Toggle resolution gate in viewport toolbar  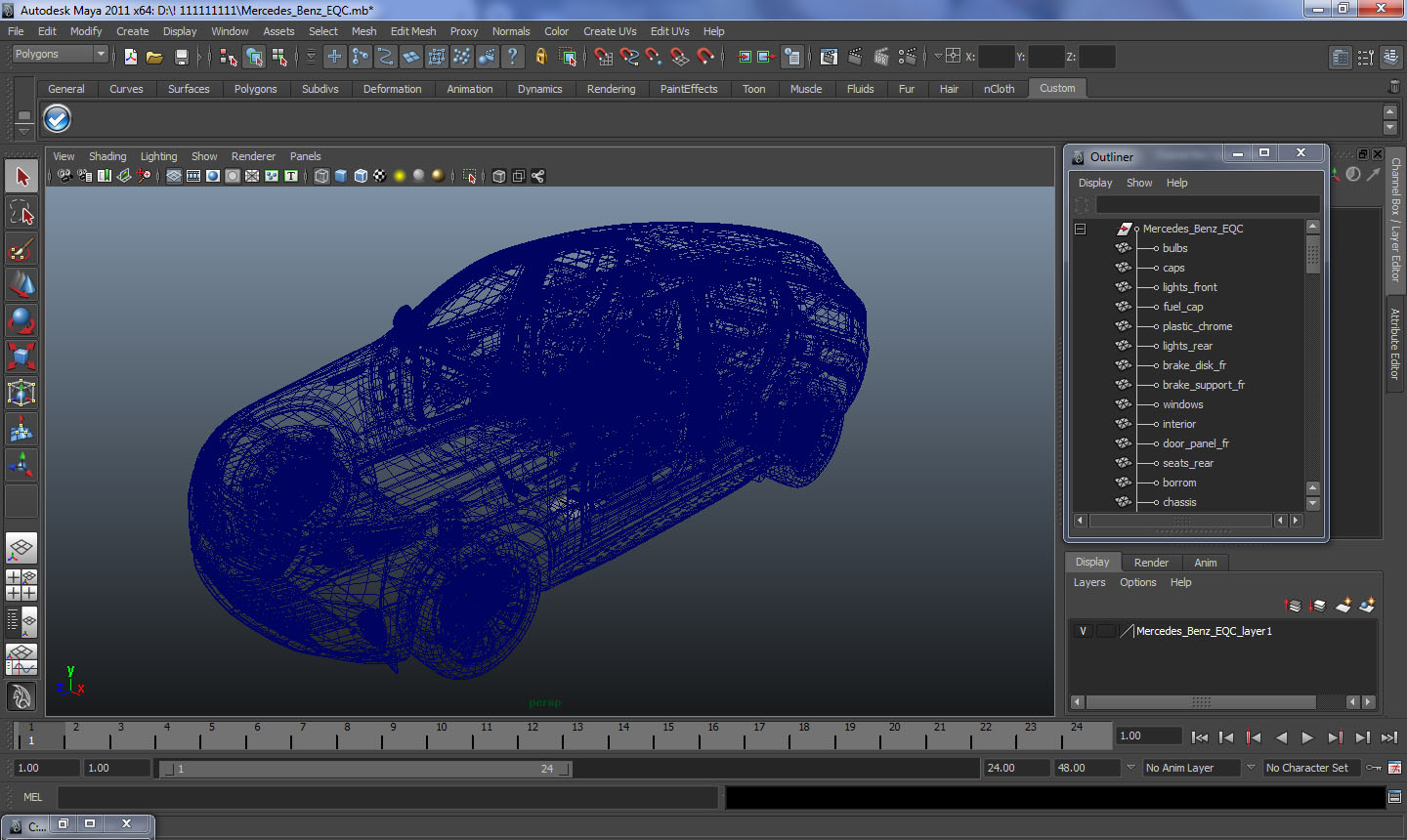tap(212, 176)
